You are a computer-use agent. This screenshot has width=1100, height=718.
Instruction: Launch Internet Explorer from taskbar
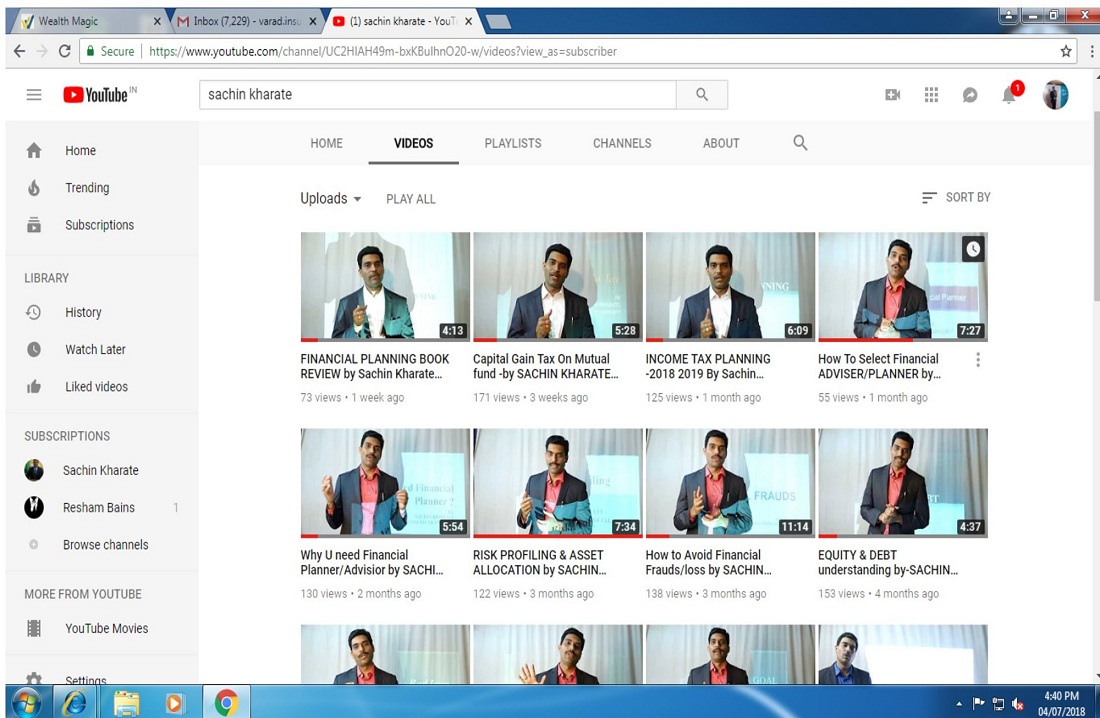point(75,702)
